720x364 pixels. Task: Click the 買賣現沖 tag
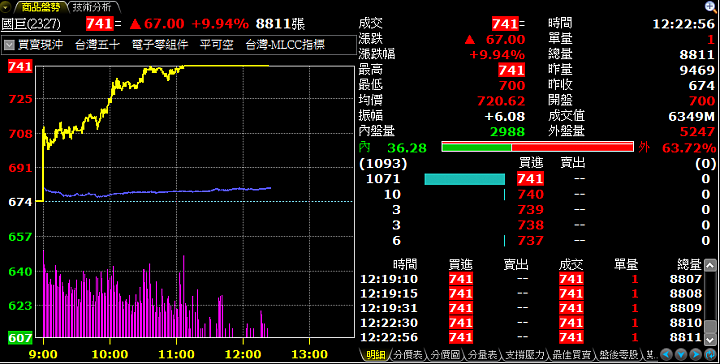click(40, 45)
